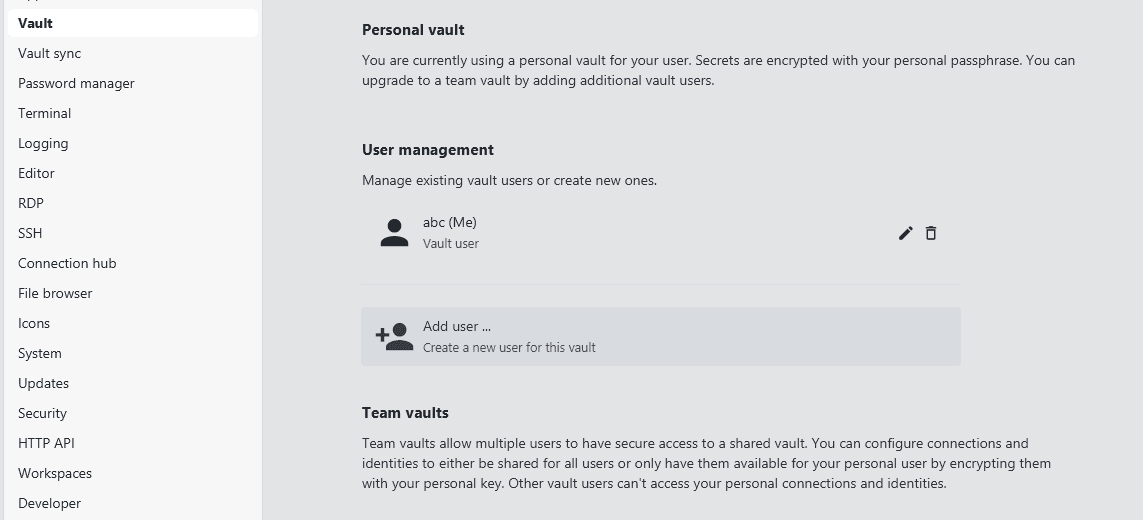Navigate to Connection hub settings
The width and height of the screenshot is (1143, 520).
pyautogui.click(x=67, y=263)
